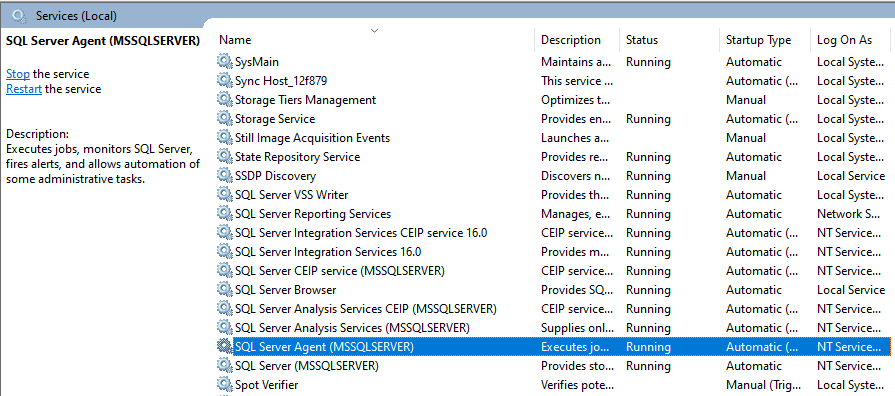Sort by the Description column header
The height and width of the screenshot is (396, 895).
pyautogui.click(x=571, y=40)
